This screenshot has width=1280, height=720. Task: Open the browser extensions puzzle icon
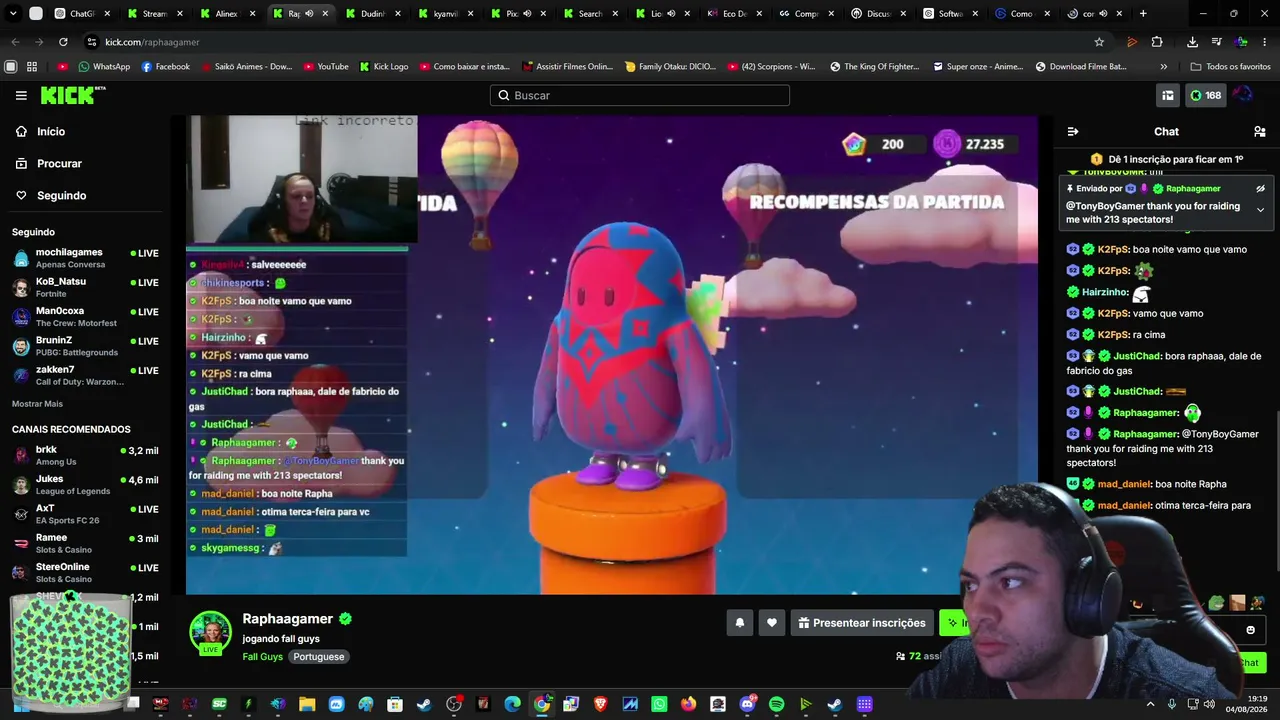tap(1157, 42)
